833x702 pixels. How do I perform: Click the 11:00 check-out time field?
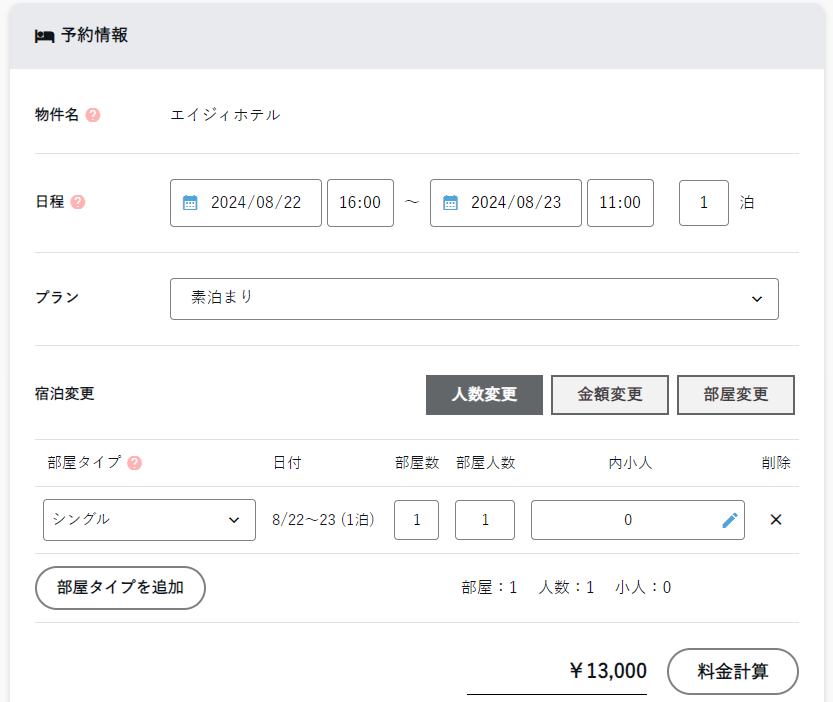[620, 203]
